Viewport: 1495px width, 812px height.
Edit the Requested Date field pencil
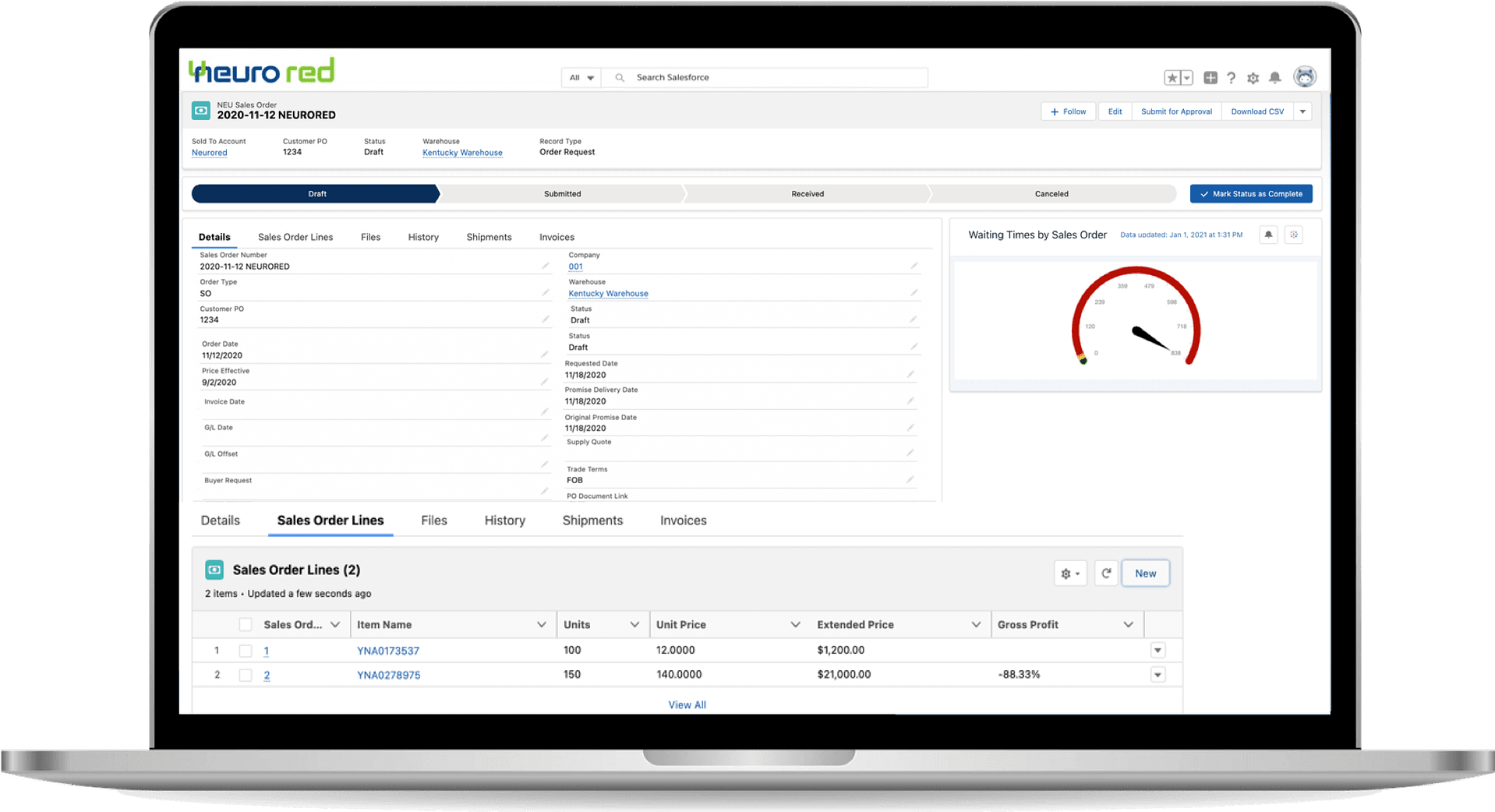[x=910, y=374]
